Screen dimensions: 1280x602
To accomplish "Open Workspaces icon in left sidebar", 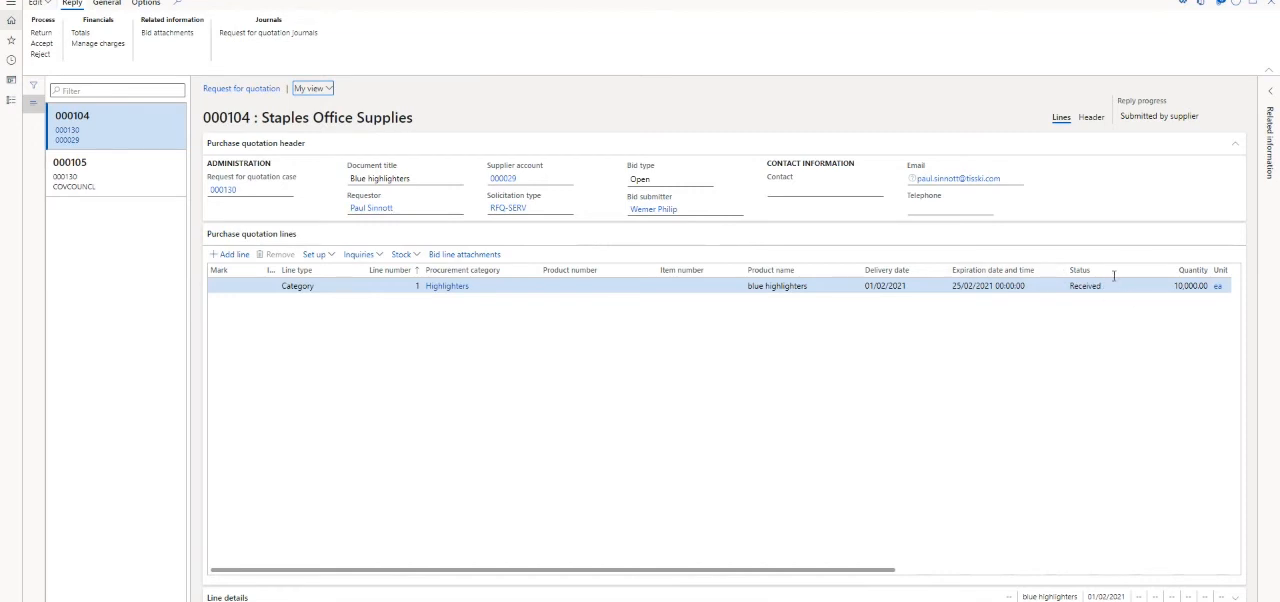I will [x=11, y=80].
